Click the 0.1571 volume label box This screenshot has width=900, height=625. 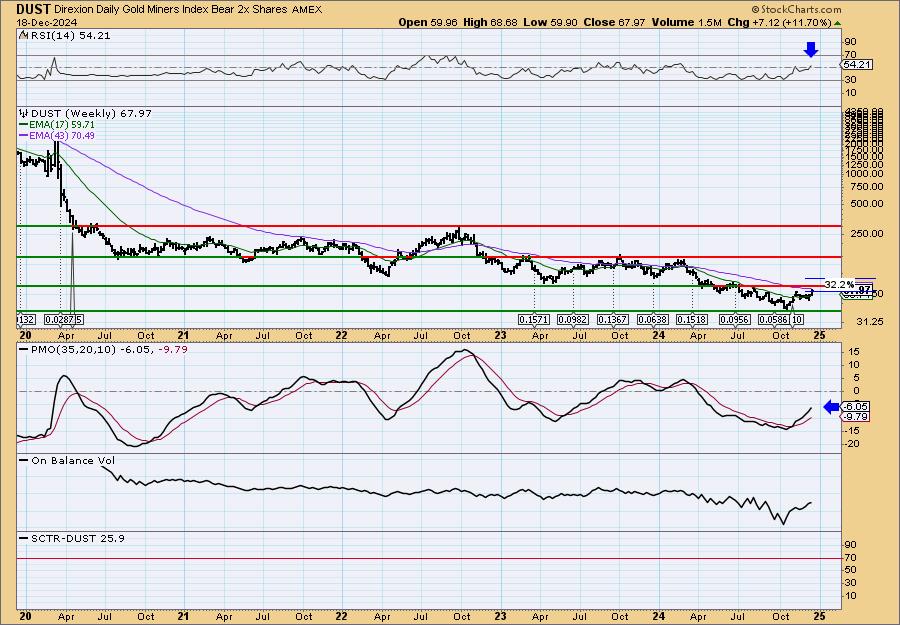point(534,319)
